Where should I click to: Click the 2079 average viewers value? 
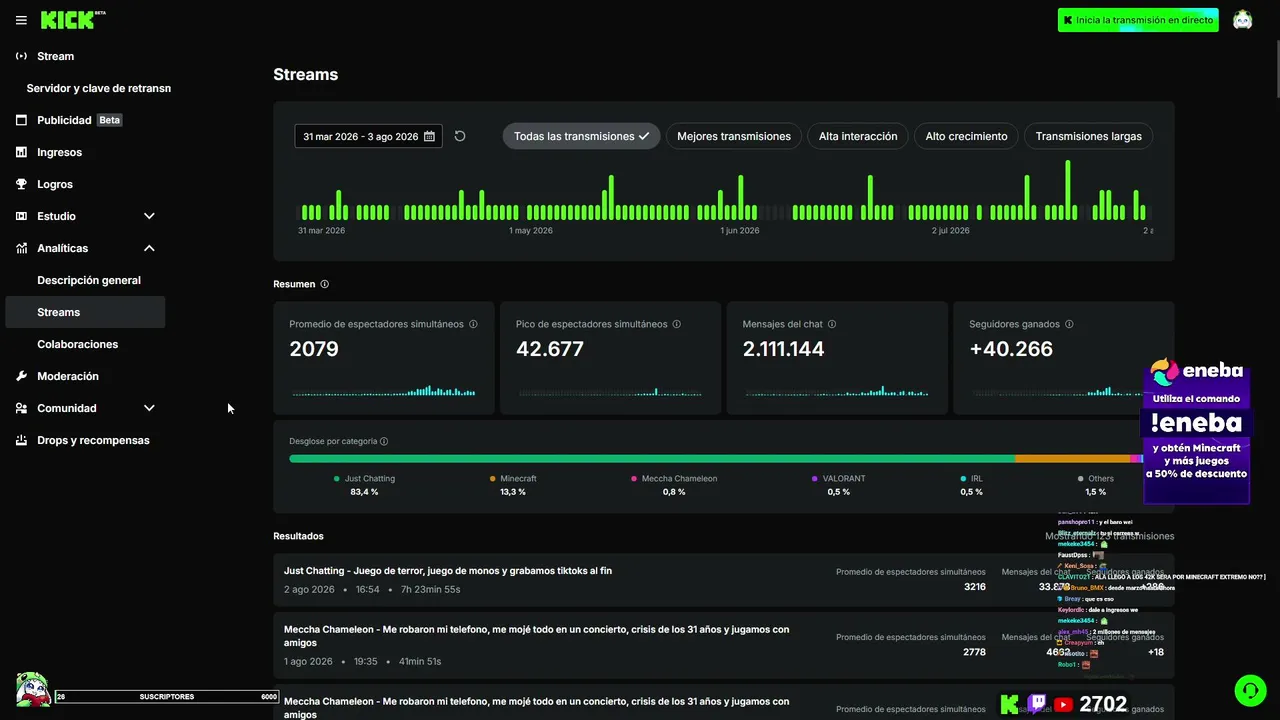coord(314,349)
